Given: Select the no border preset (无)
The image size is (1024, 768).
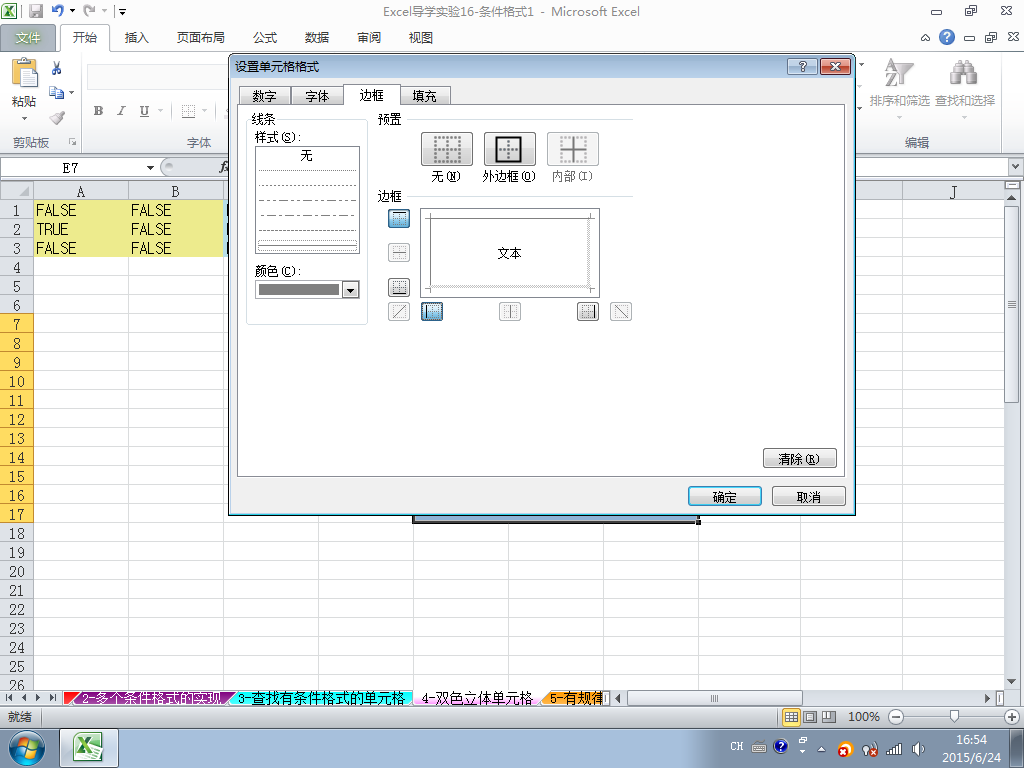Looking at the screenshot, I should [447, 149].
